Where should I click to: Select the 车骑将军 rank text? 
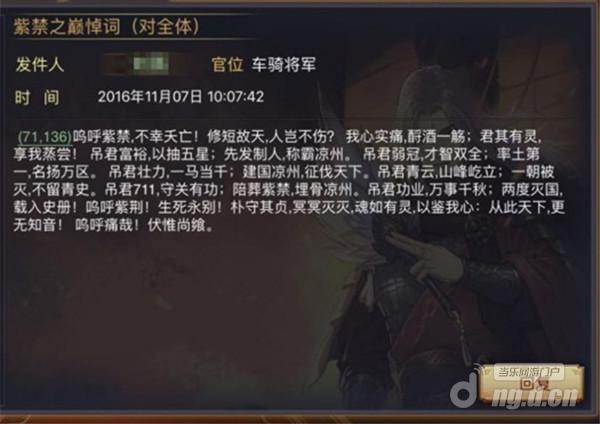pyautogui.click(x=284, y=65)
